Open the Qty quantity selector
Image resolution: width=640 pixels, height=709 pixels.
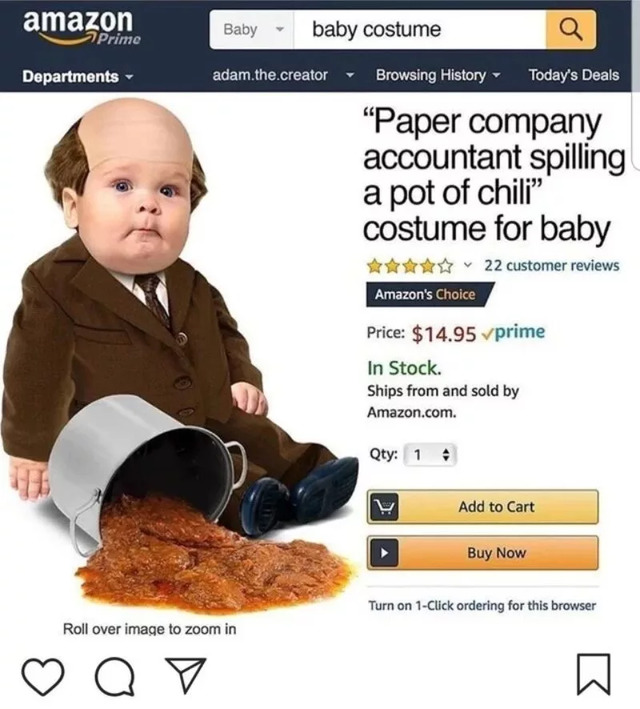(429, 454)
